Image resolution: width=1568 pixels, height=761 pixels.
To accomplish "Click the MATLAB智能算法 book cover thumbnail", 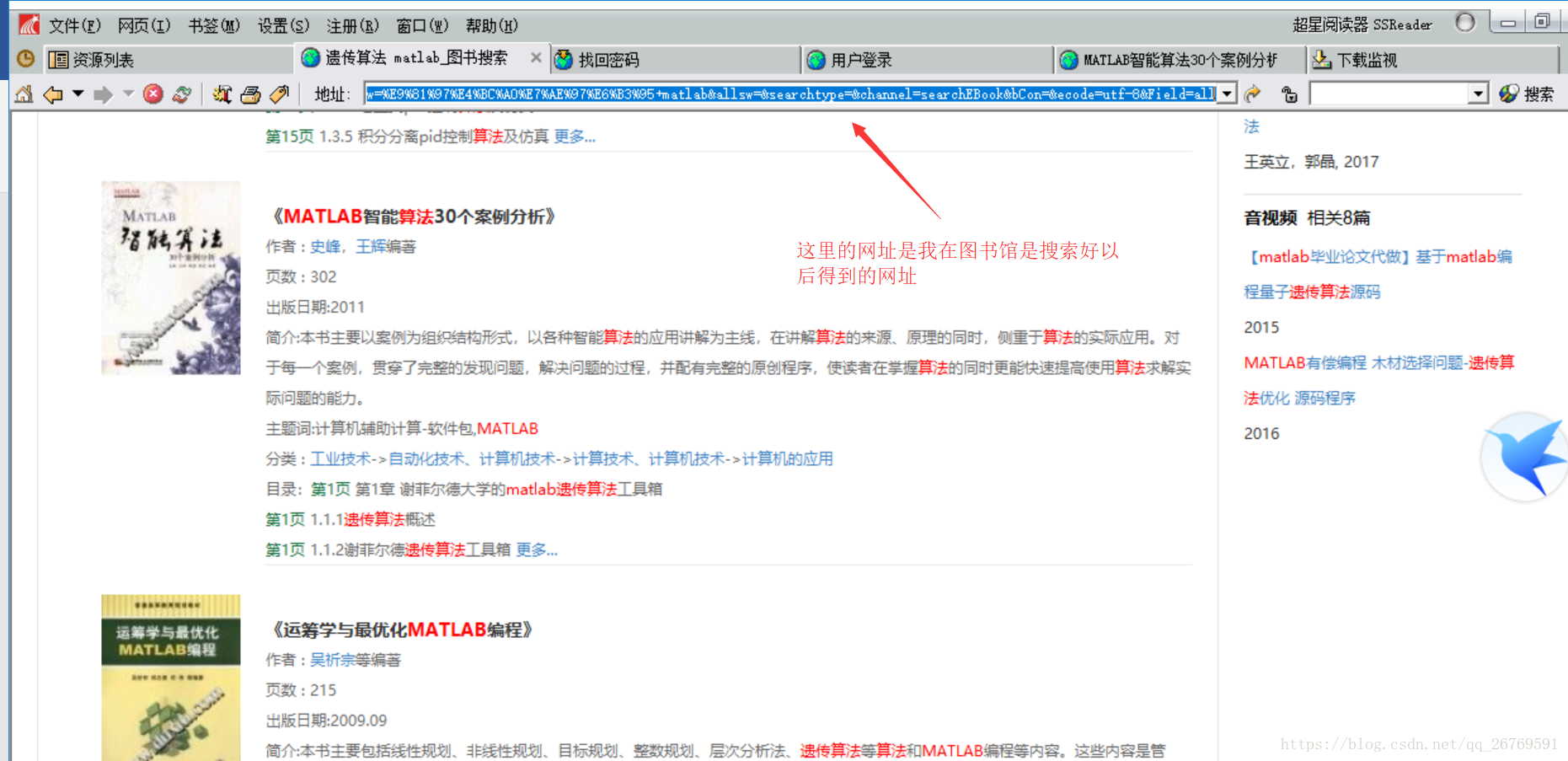I will (x=171, y=277).
